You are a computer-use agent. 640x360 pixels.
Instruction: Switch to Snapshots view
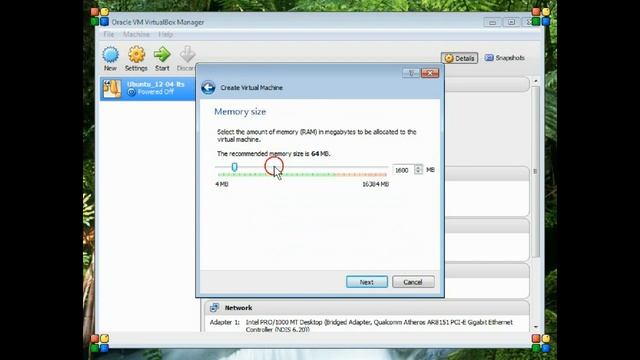coord(504,58)
